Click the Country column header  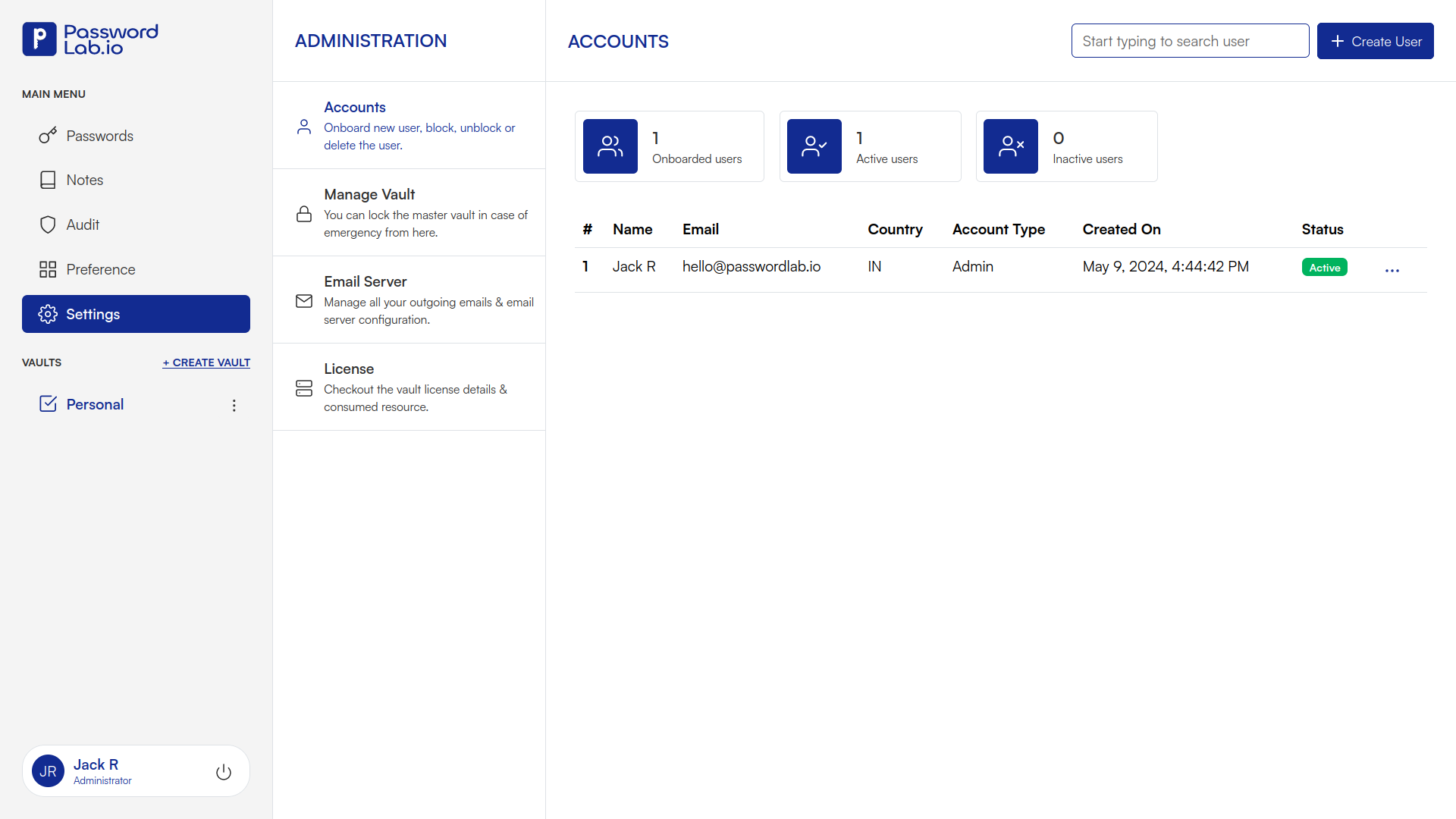click(895, 229)
